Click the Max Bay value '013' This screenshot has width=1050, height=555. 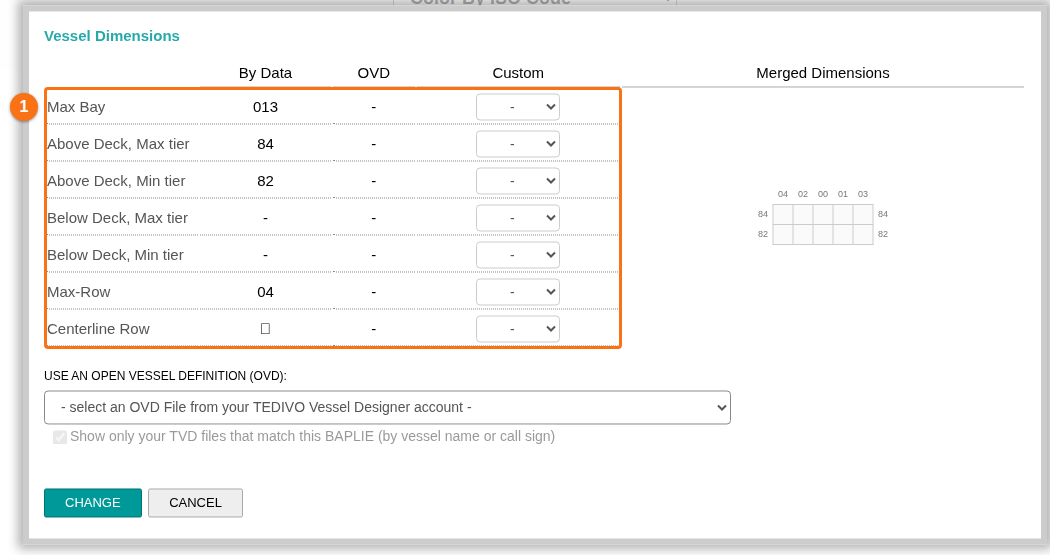click(265, 107)
